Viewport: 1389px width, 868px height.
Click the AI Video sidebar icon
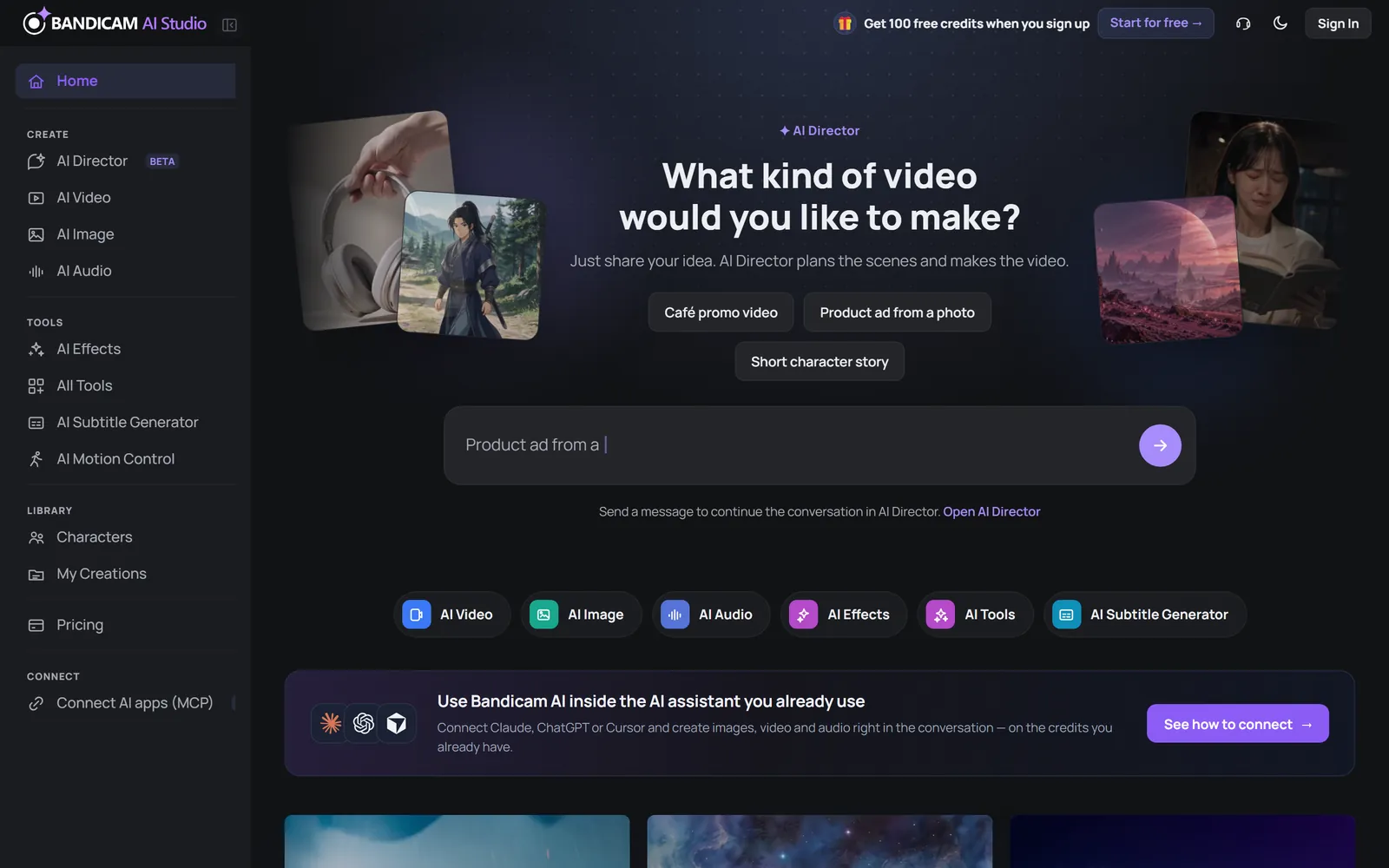(x=36, y=198)
